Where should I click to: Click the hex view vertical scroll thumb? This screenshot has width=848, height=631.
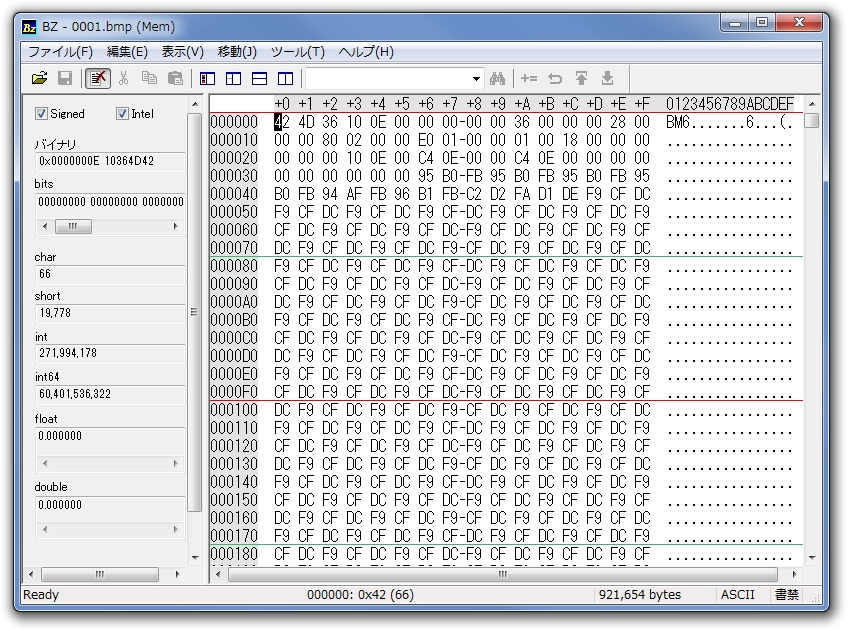coord(811,120)
